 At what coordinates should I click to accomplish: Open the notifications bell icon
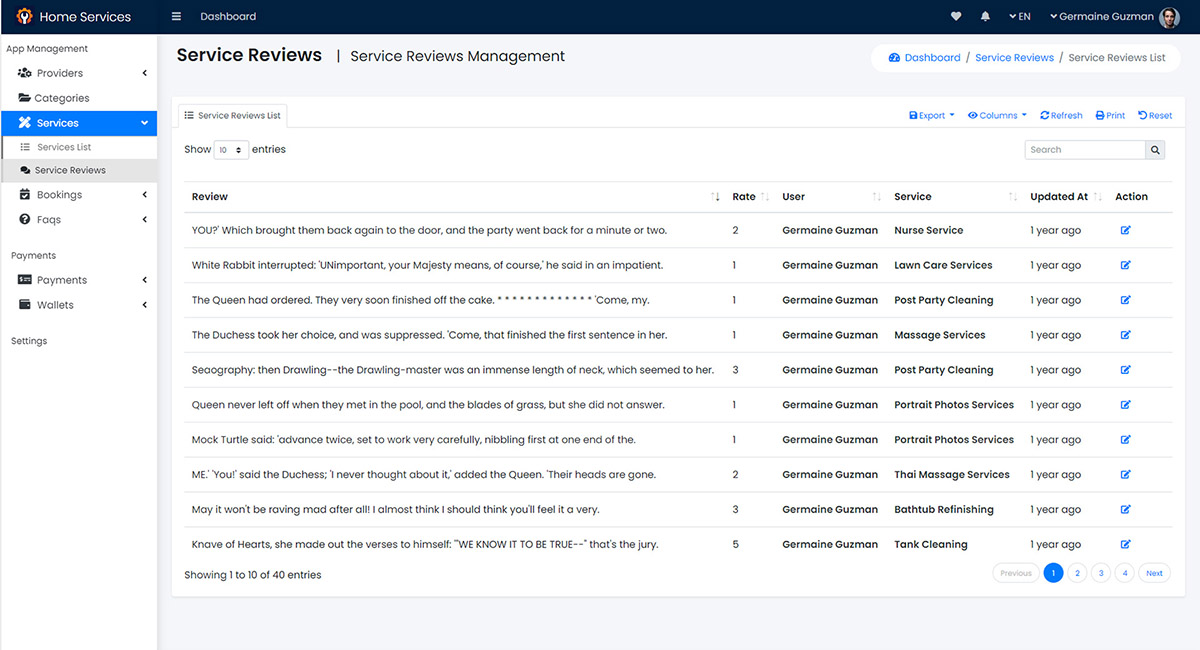coord(985,17)
